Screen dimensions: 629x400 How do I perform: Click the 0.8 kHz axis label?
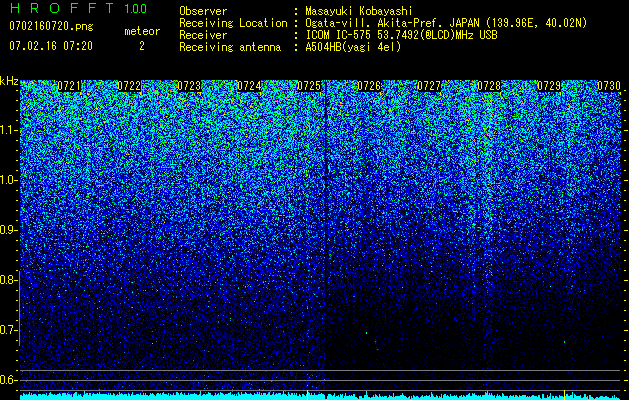point(8,280)
